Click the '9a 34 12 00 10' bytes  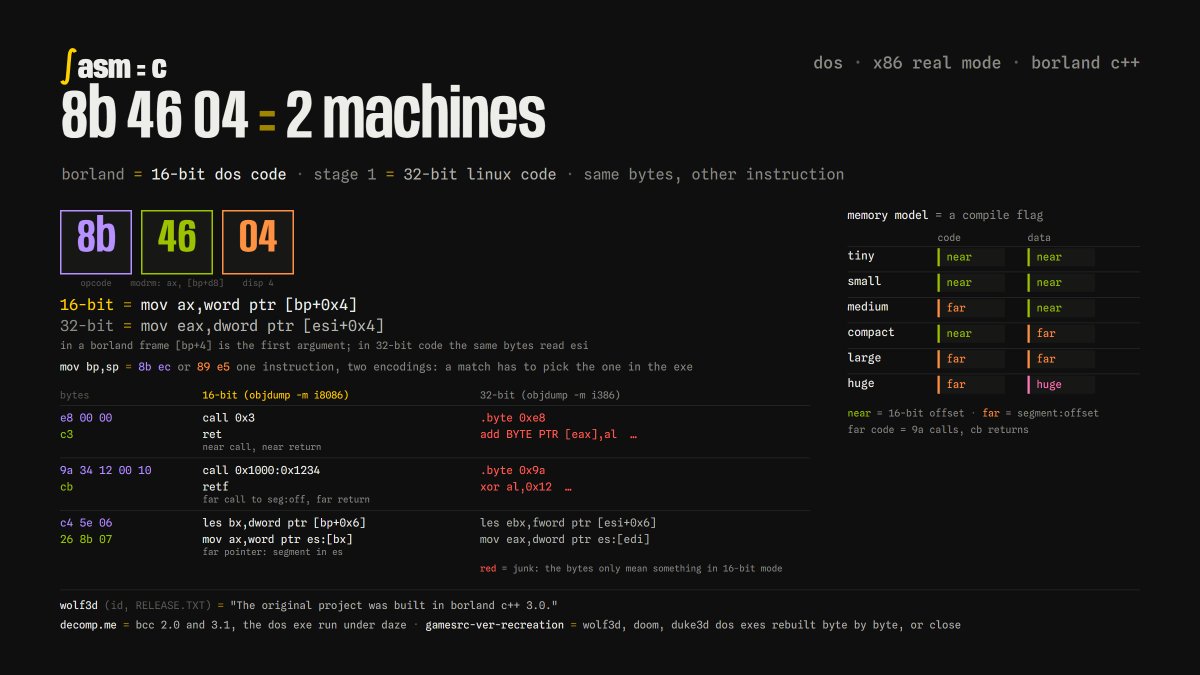click(106, 470)
